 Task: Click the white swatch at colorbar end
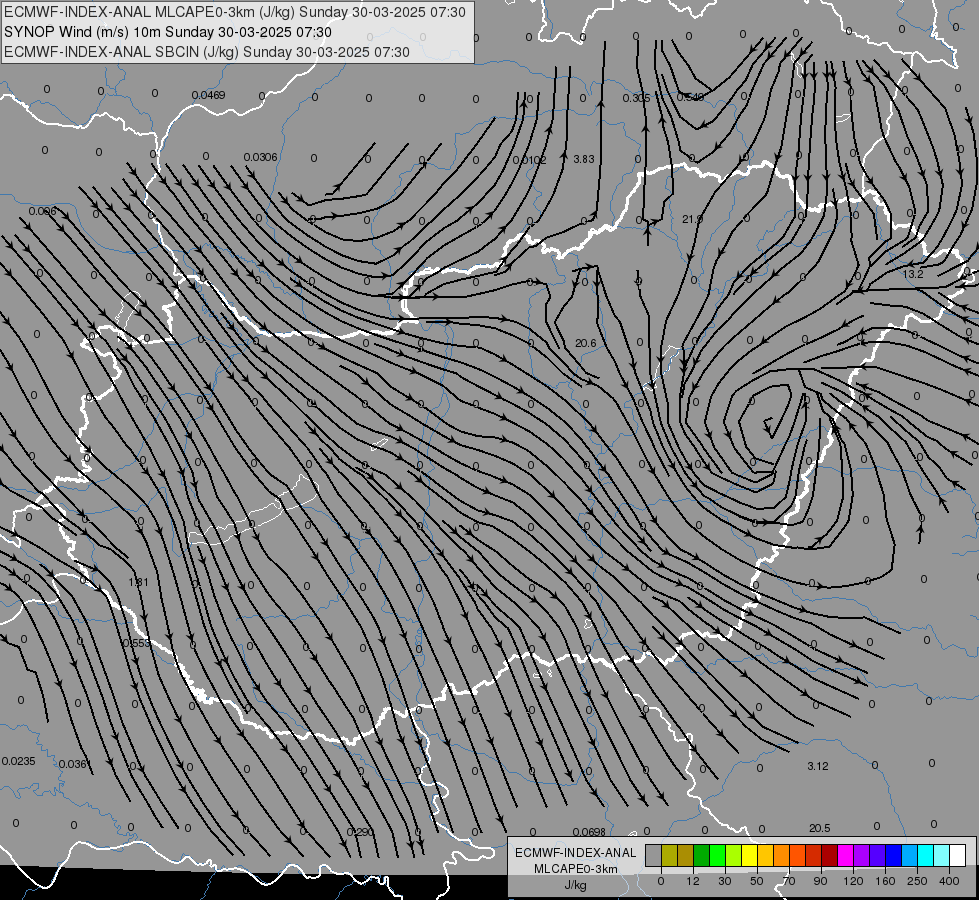coord(958,855)
